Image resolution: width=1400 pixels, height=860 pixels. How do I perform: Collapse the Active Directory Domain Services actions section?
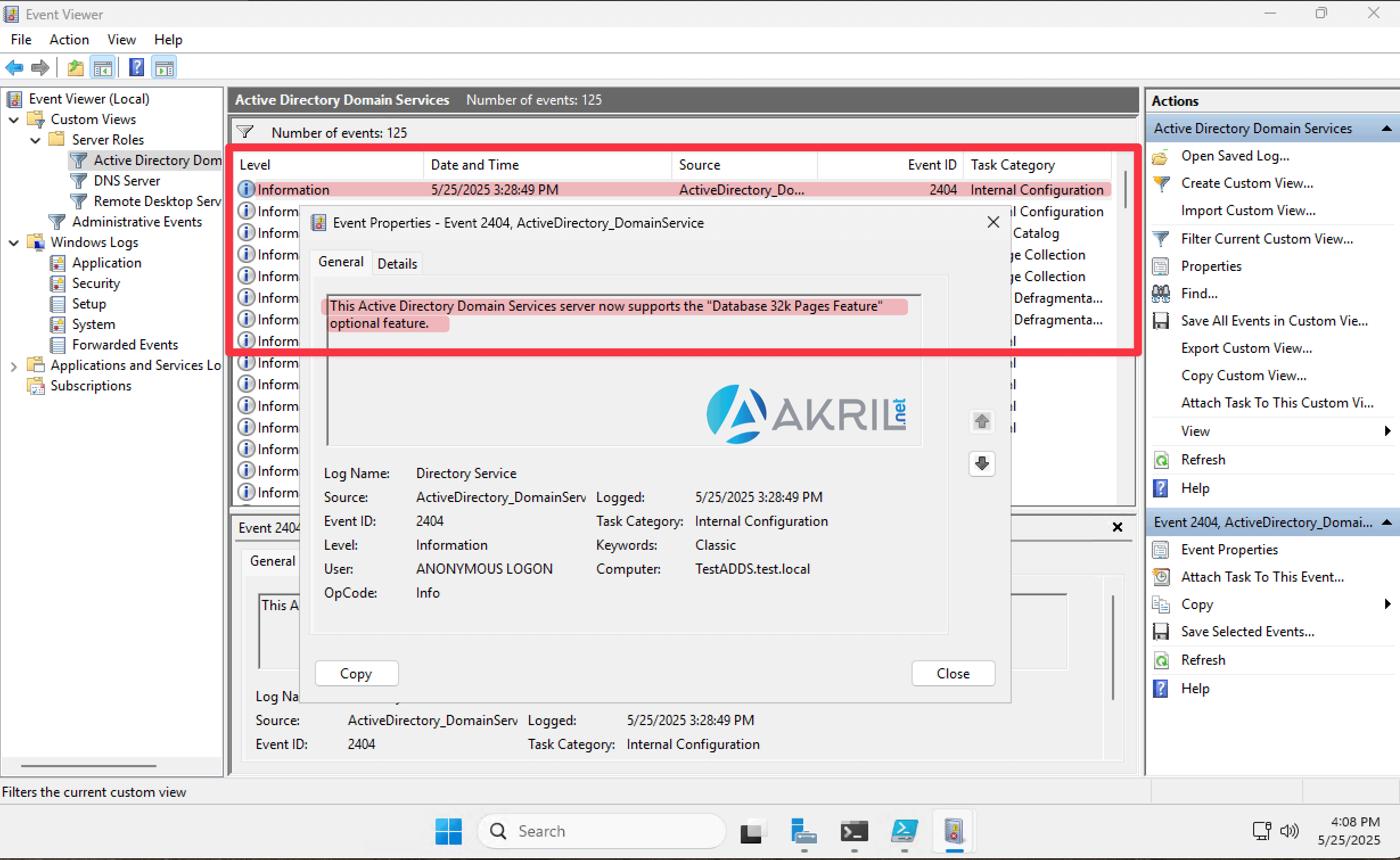(1386, 129)
